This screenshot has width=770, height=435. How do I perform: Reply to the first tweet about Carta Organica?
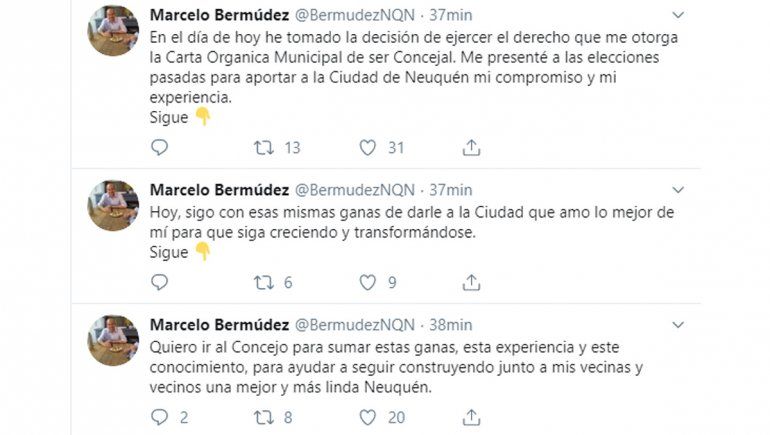click(159, 148)
